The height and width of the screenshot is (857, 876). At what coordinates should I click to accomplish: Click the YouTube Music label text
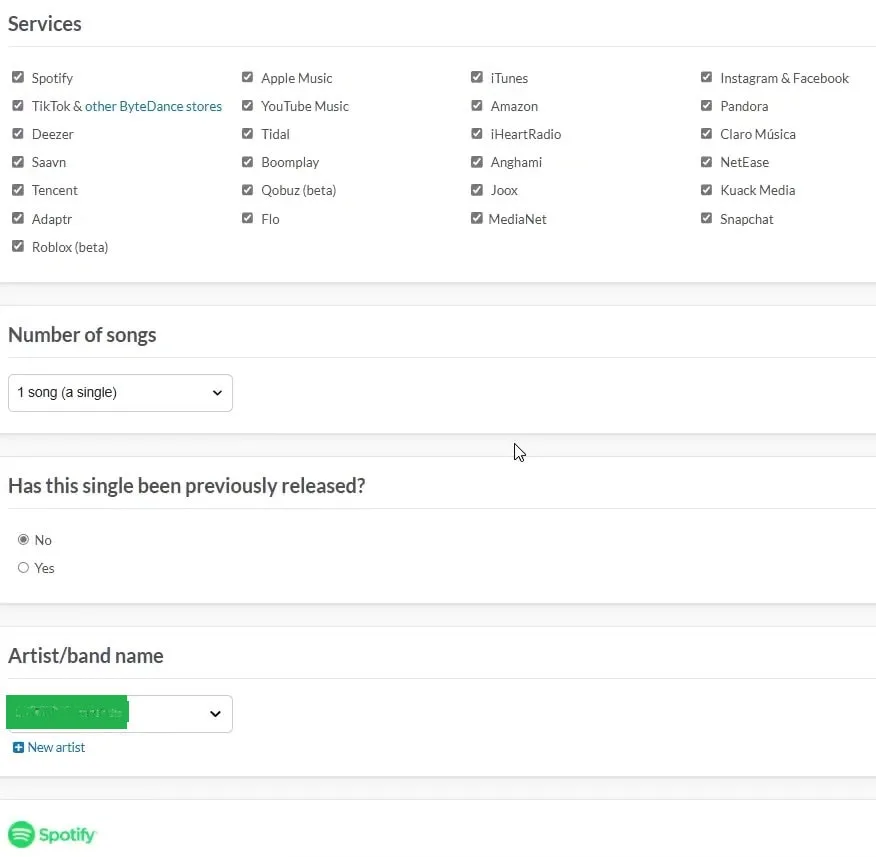[305, 106]
